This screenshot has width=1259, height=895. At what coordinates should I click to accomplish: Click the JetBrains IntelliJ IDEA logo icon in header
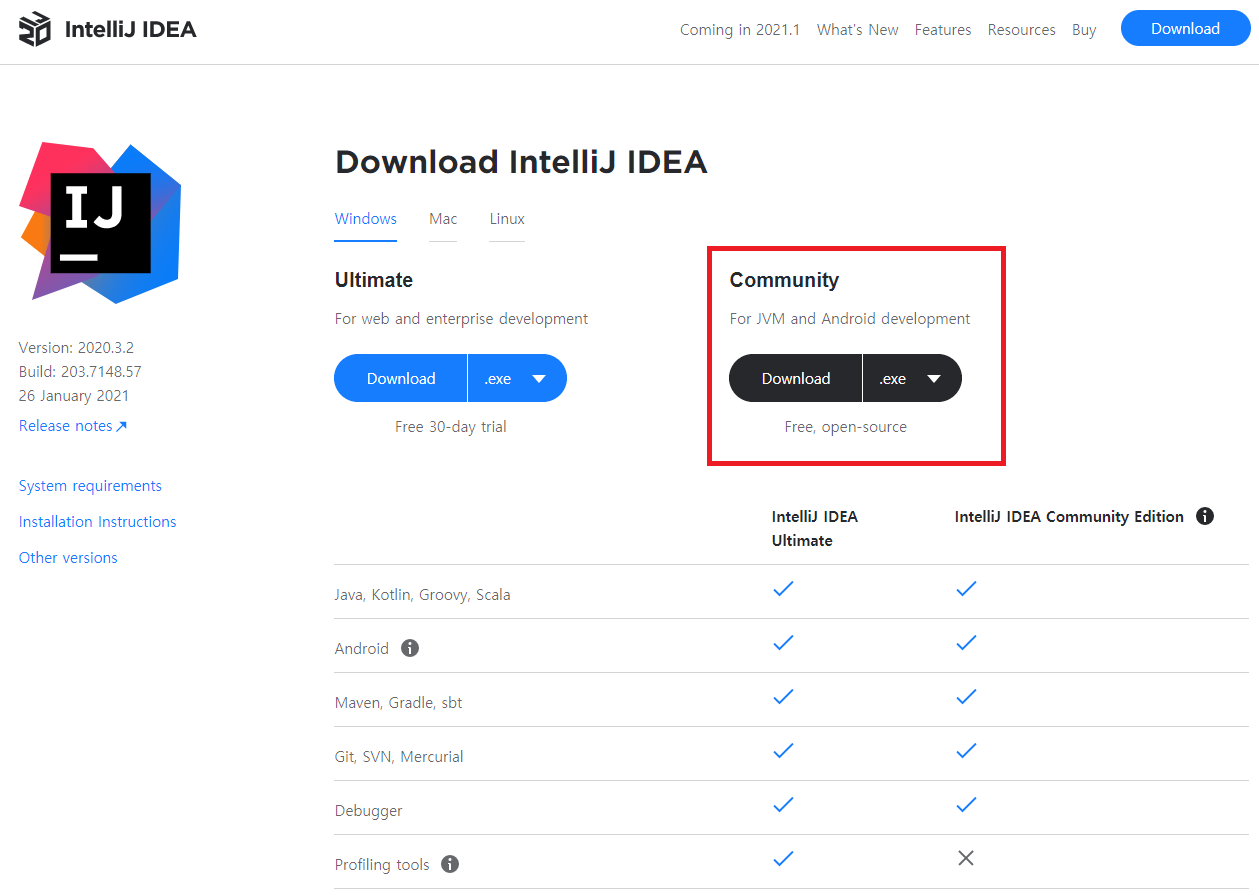tap(35, 29)
